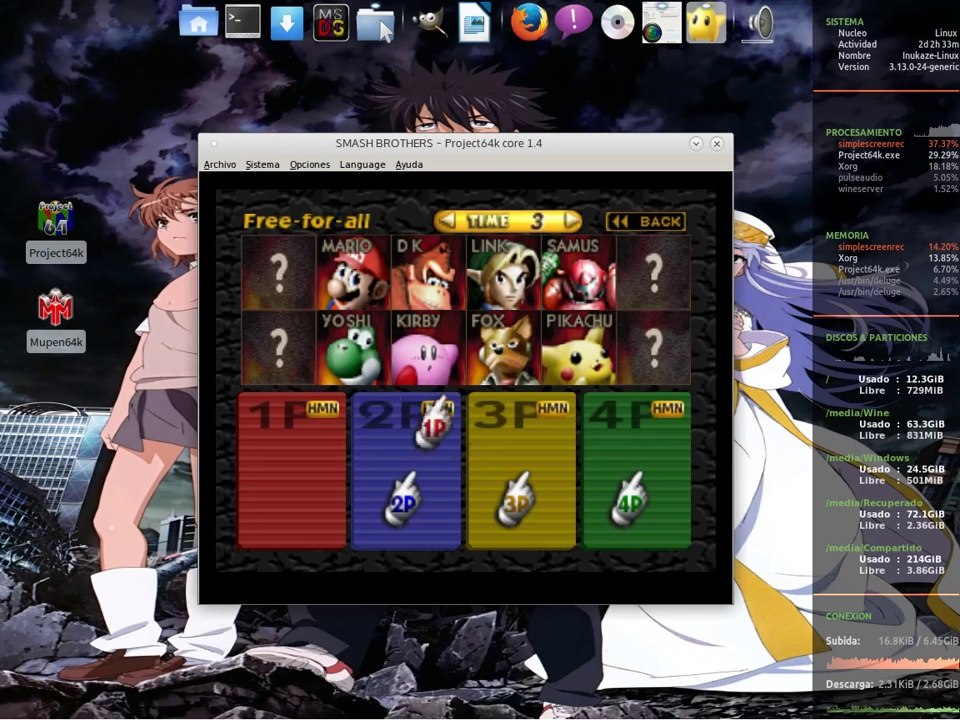Select the Fox character portrait
This screenshot has height=720, width=960.
coord(503,348)
